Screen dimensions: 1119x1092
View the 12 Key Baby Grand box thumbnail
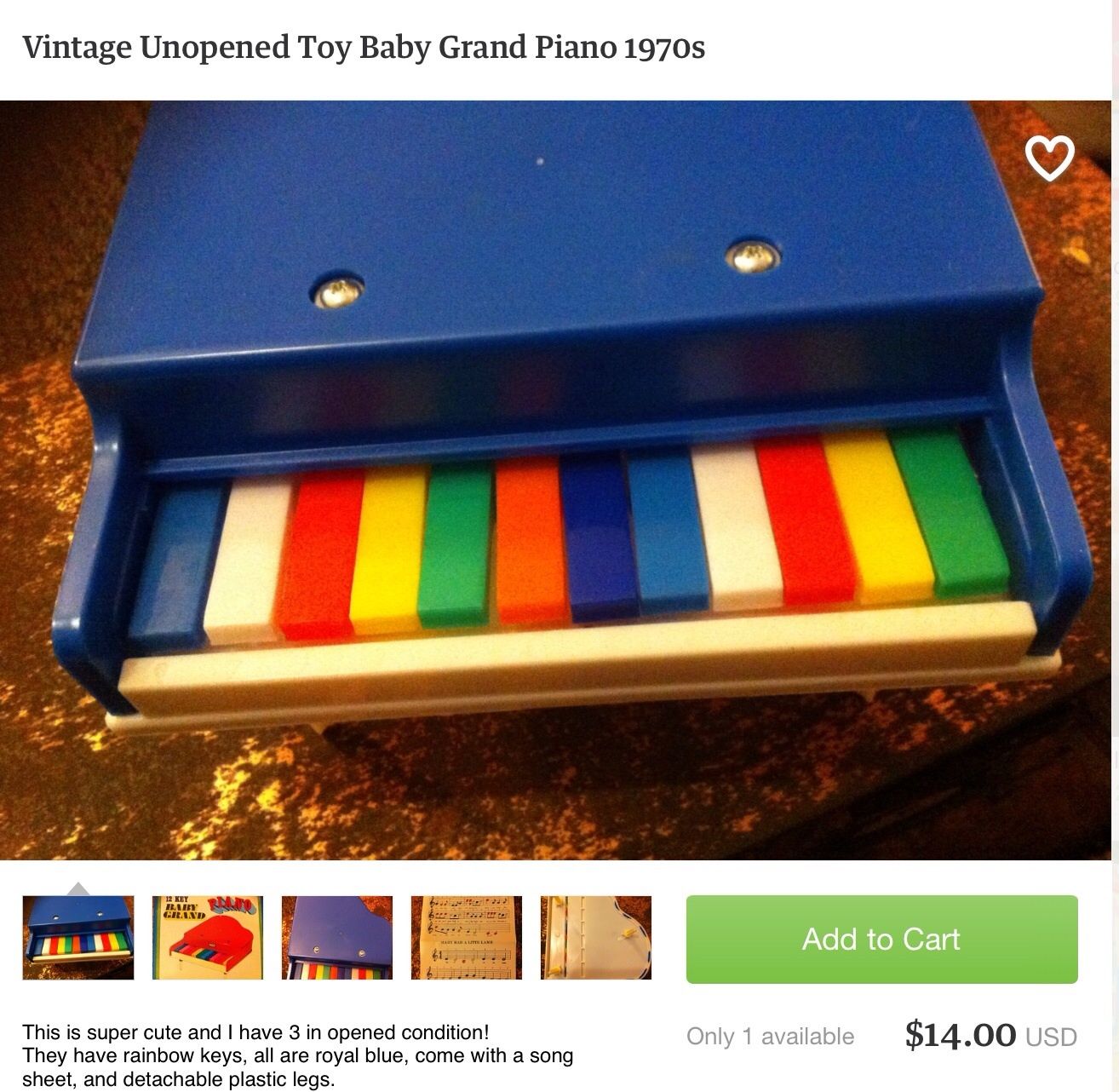click(x=208, y=937)
